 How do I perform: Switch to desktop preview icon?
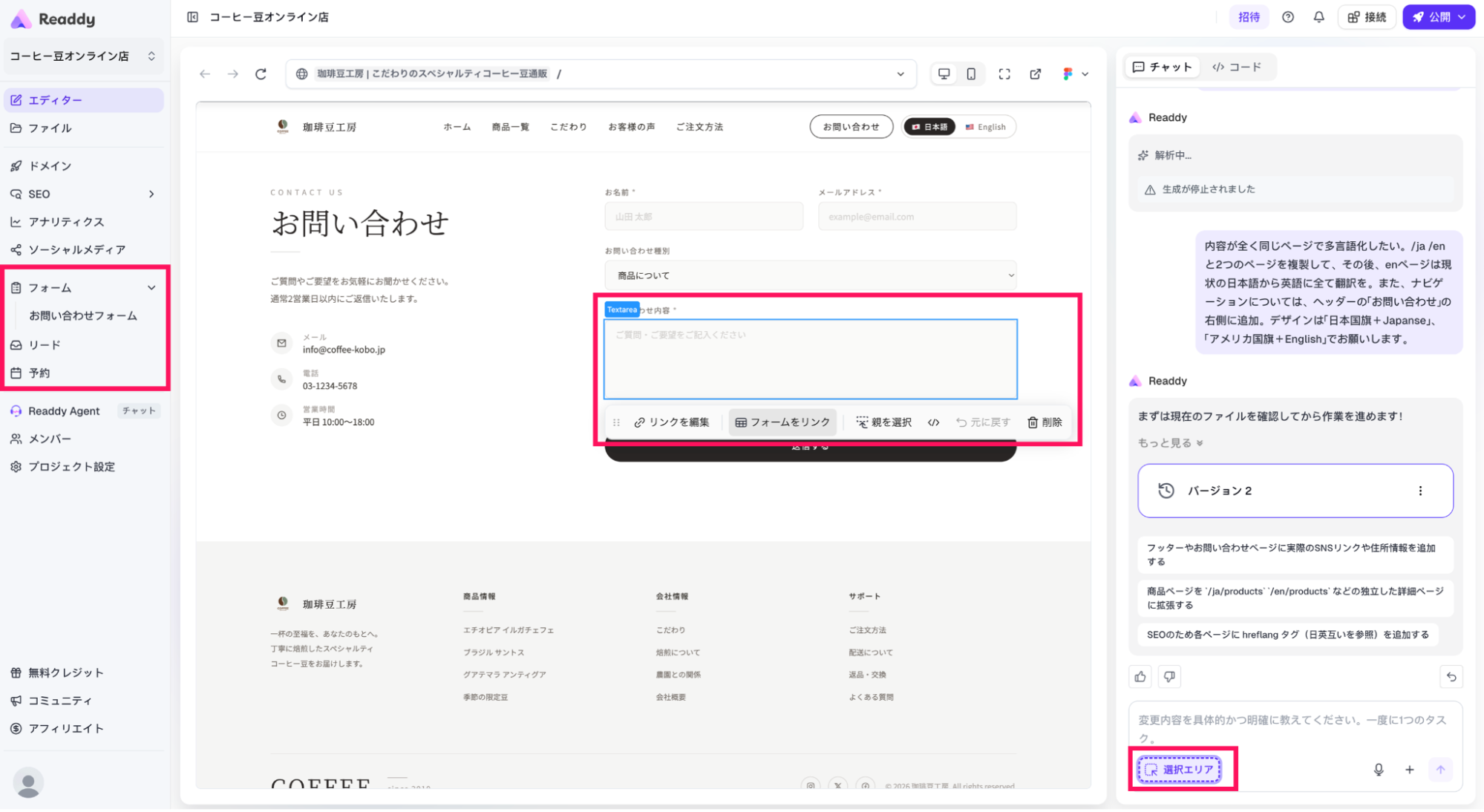pos(944,73)
